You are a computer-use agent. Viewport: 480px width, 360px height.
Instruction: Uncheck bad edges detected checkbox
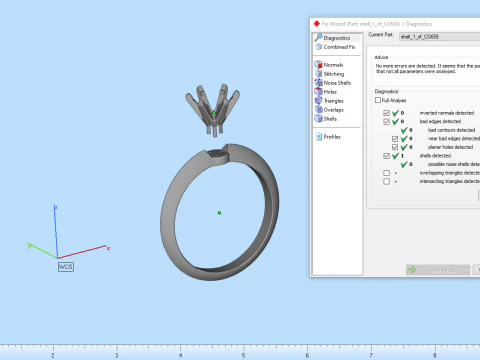[x=386, y=122]
